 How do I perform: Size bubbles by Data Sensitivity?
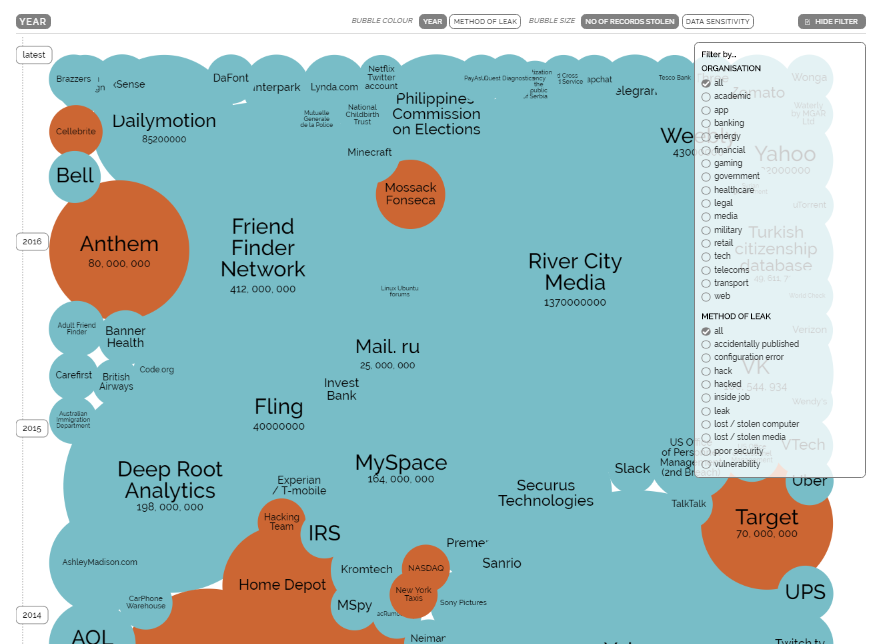click(717, 21)
